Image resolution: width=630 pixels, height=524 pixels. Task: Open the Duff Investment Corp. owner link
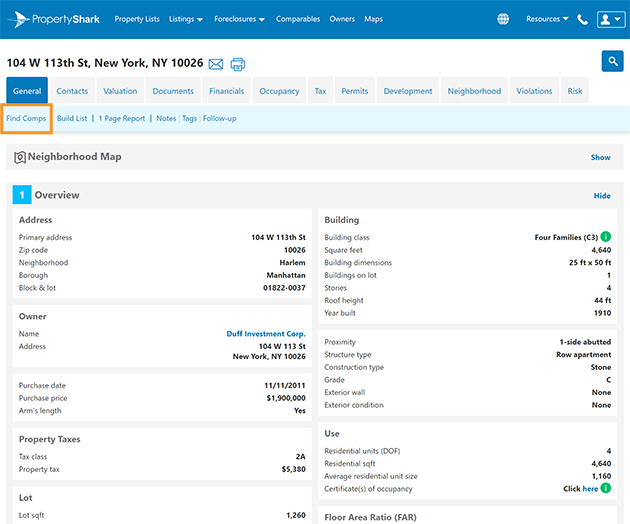(x=265, y=334)
